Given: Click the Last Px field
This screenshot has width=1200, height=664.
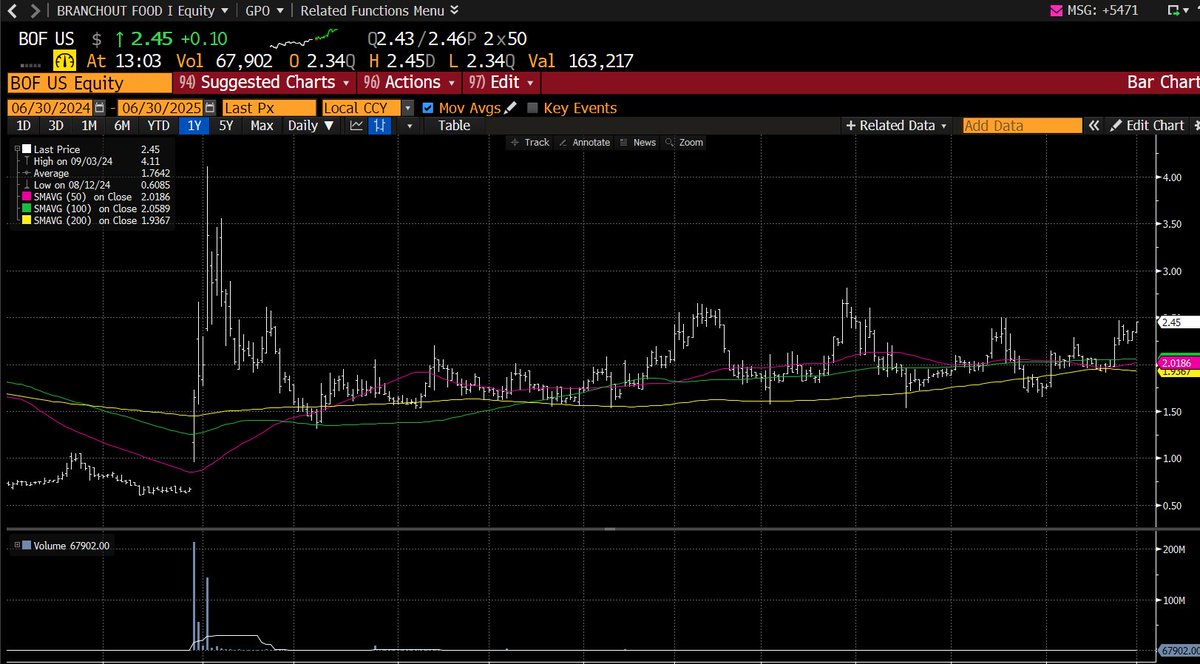Looking at the screenshot, I should tap(269, 108).
